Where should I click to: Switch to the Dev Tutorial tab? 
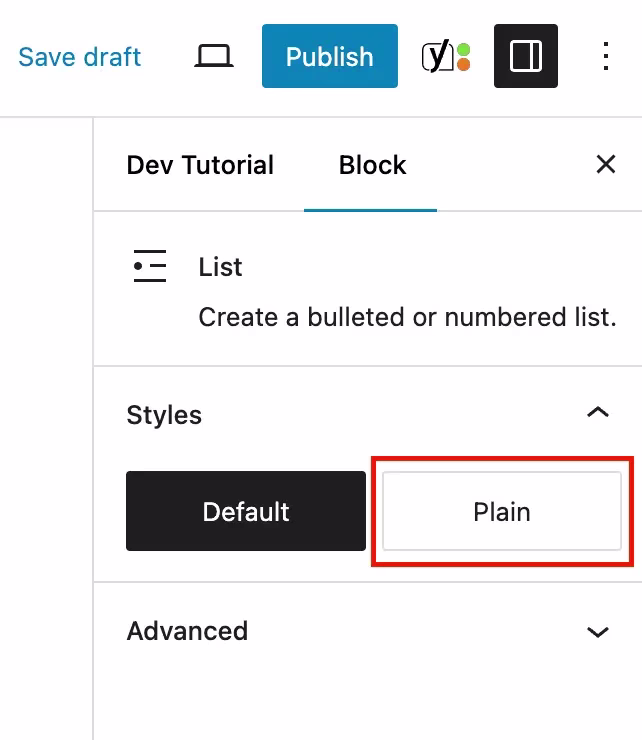click(x=200, y=165)
